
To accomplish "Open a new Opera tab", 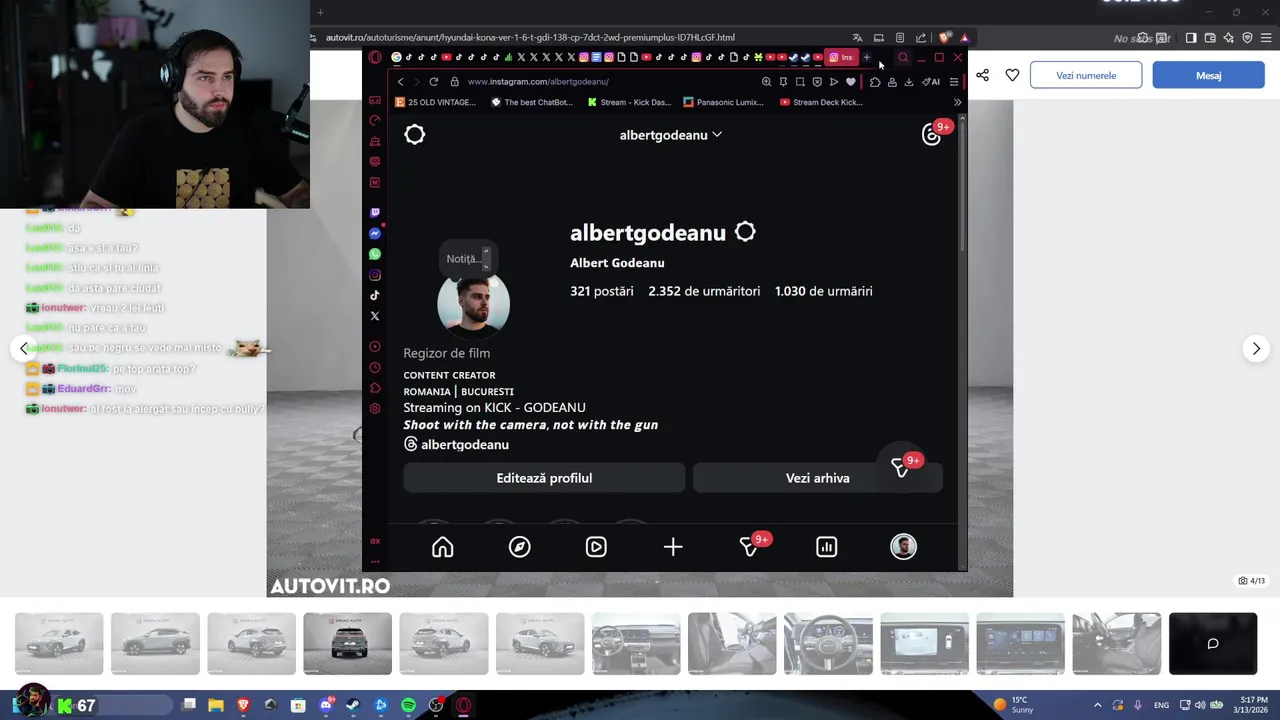I will coord(867,57).
